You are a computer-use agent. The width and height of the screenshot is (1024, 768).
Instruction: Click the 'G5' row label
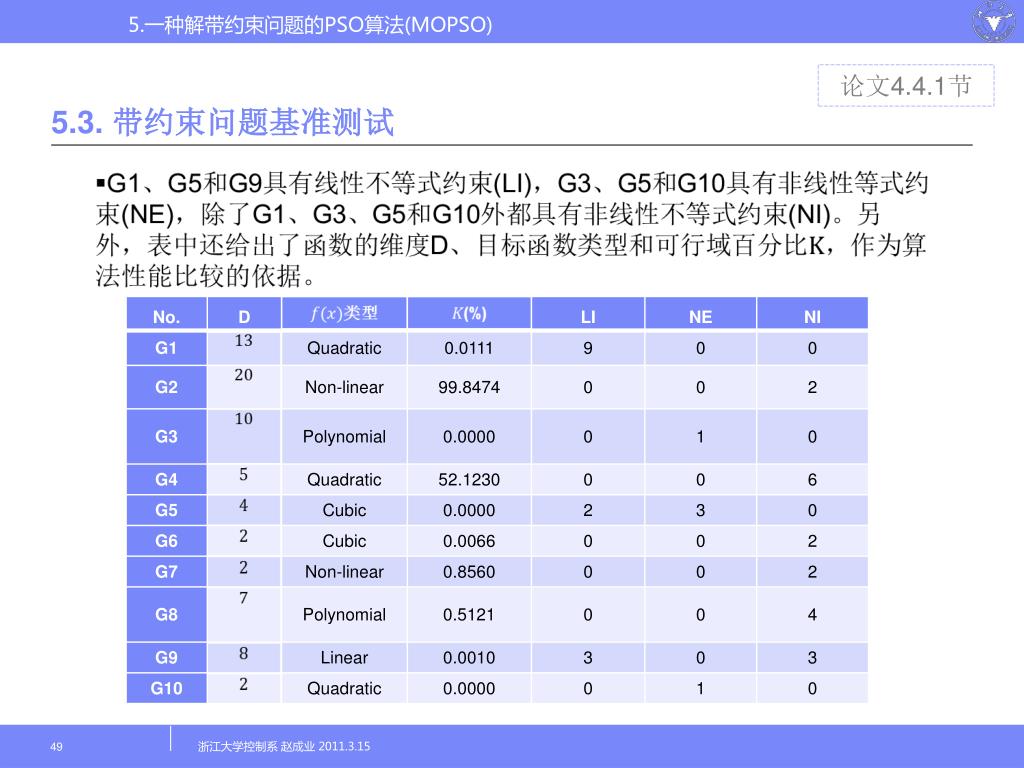coord(166,510)
